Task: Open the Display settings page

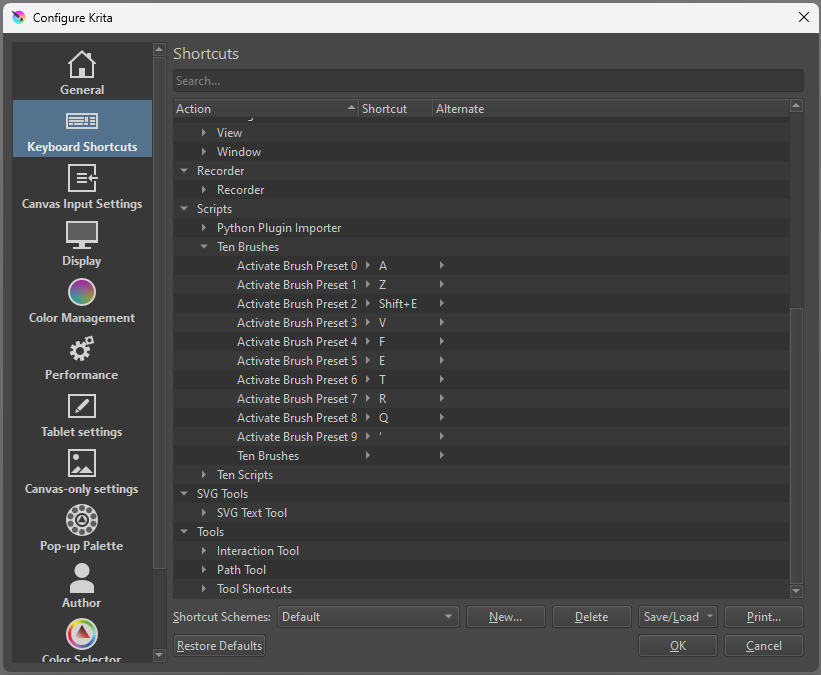Action: tap(82, 243)
